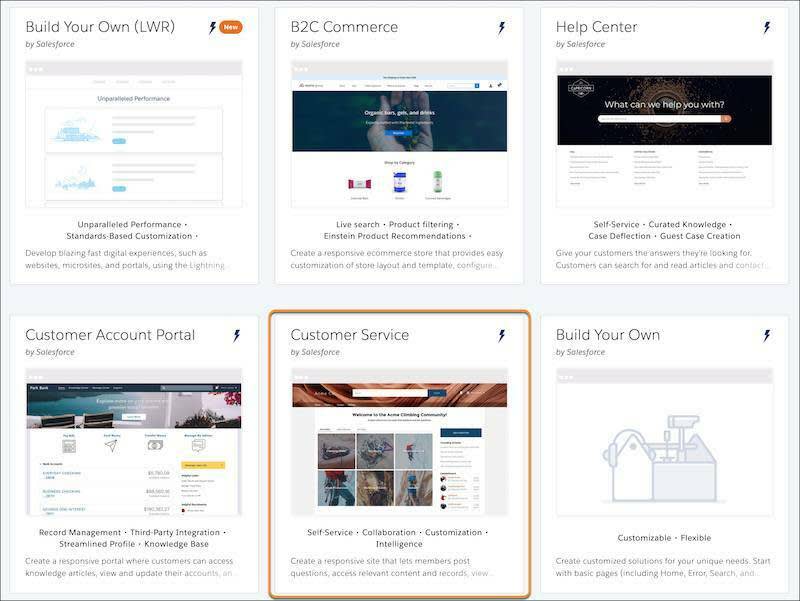Select the B2C Commerce title
The width and height of the screenshot is (800, 601).
click(344, 27)
